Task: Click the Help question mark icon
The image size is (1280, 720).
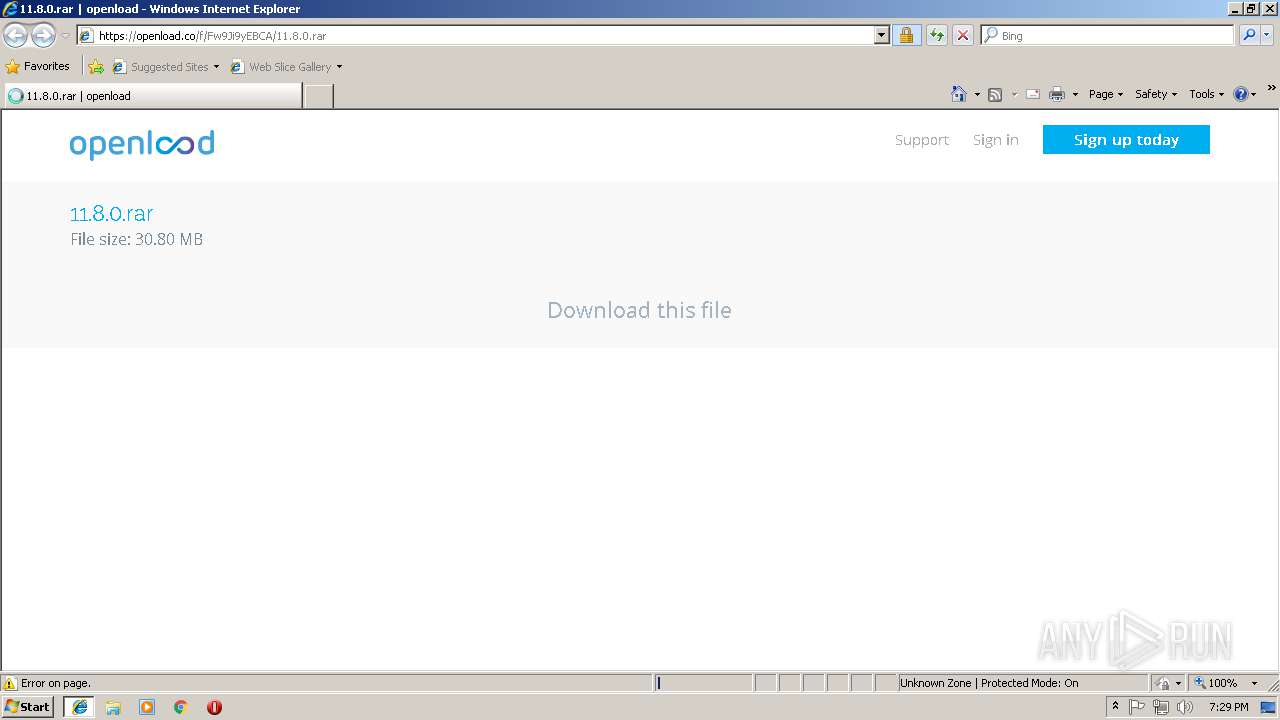Action: coord(1241,94)
